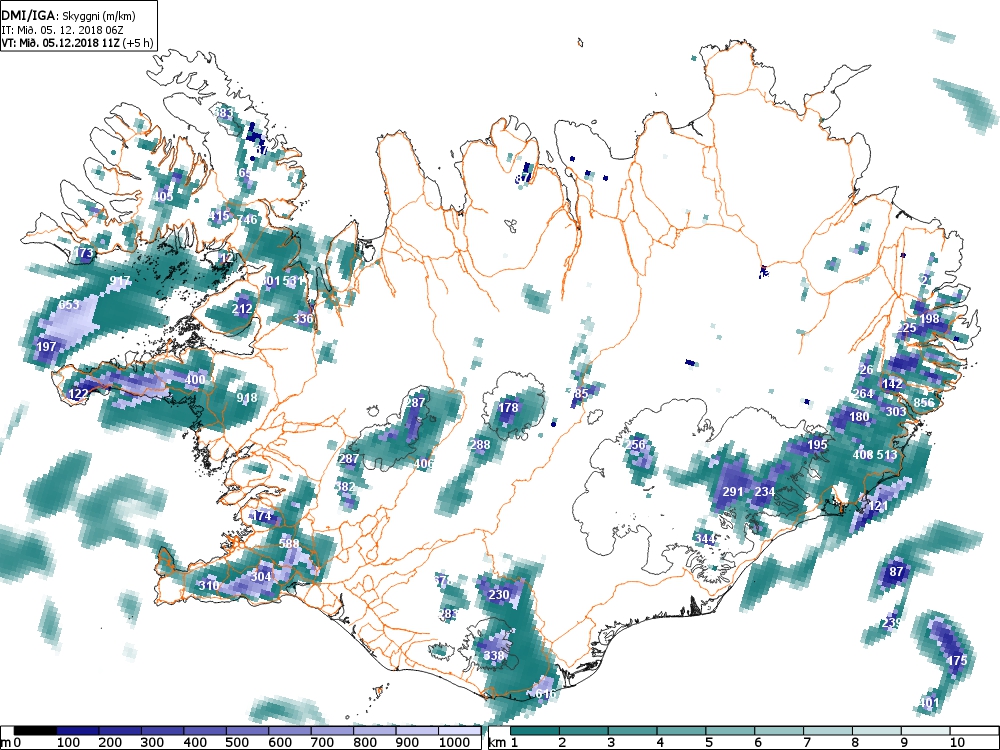Click the visibility value '856' on the map

coord(924,402)
